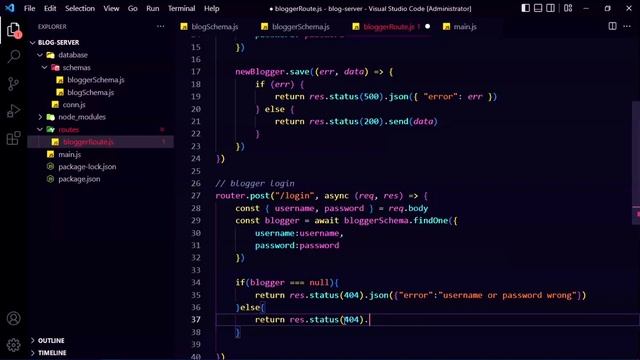
Task: Expand the OUTLINE section
Action: (x=51, y=340)
